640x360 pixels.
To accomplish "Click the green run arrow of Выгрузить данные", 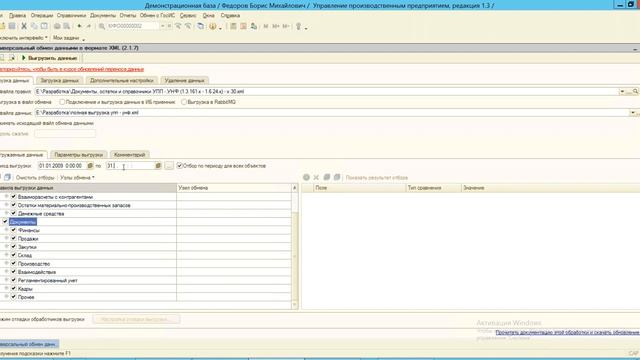I will [x=24, y=58].
